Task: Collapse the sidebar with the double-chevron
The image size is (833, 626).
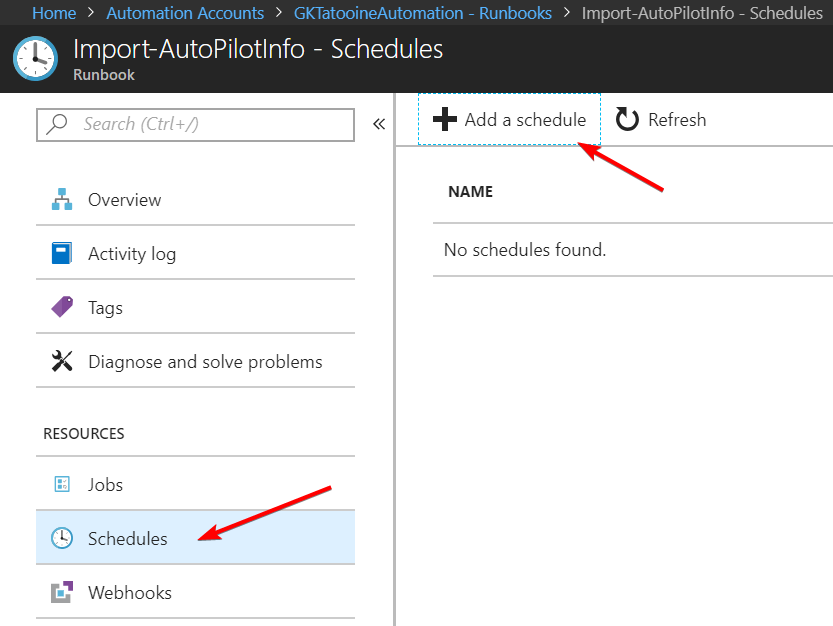Action: [x=378, y=124]
